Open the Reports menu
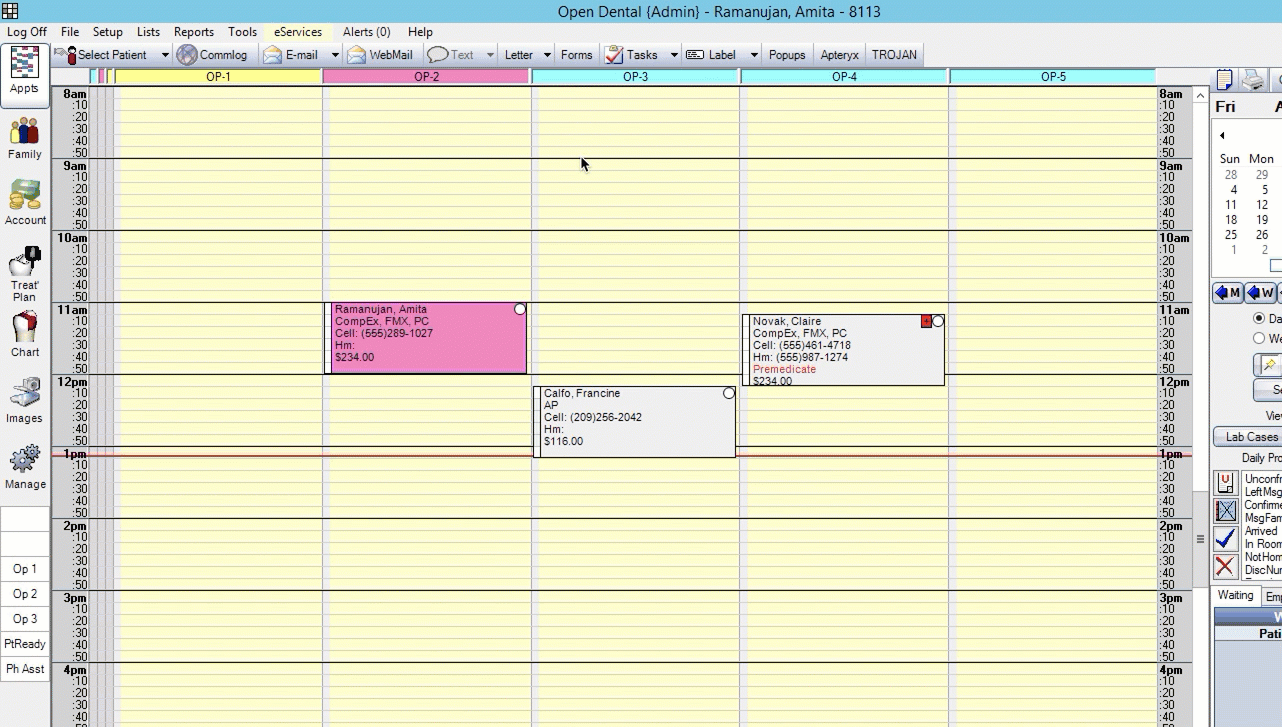The width and height of the screenshot is (1282, 727). click(x=193, y=32)
